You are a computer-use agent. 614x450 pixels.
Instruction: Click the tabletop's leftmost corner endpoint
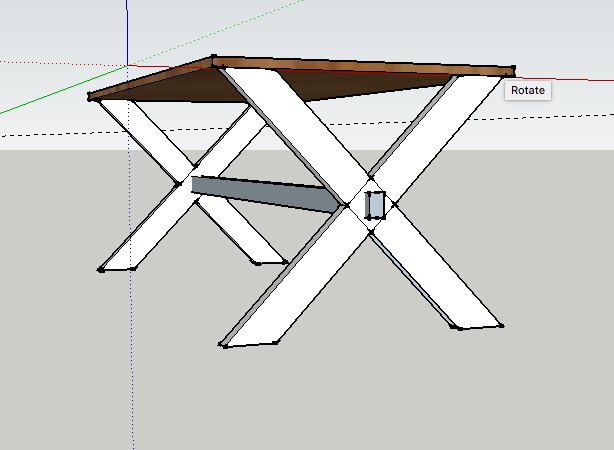point(90,95)
